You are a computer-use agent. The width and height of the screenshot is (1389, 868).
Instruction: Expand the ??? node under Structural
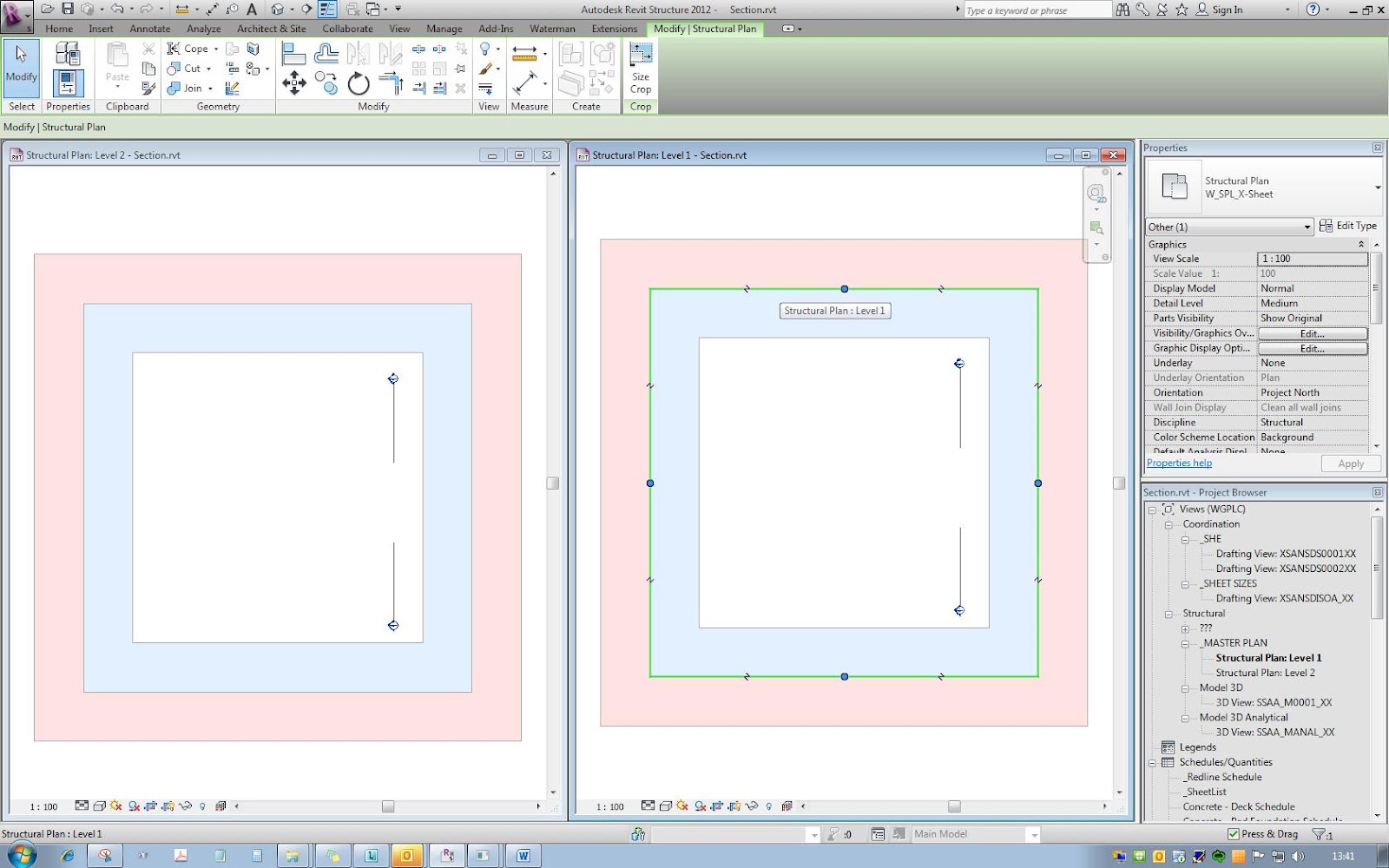click(1185, 628)
